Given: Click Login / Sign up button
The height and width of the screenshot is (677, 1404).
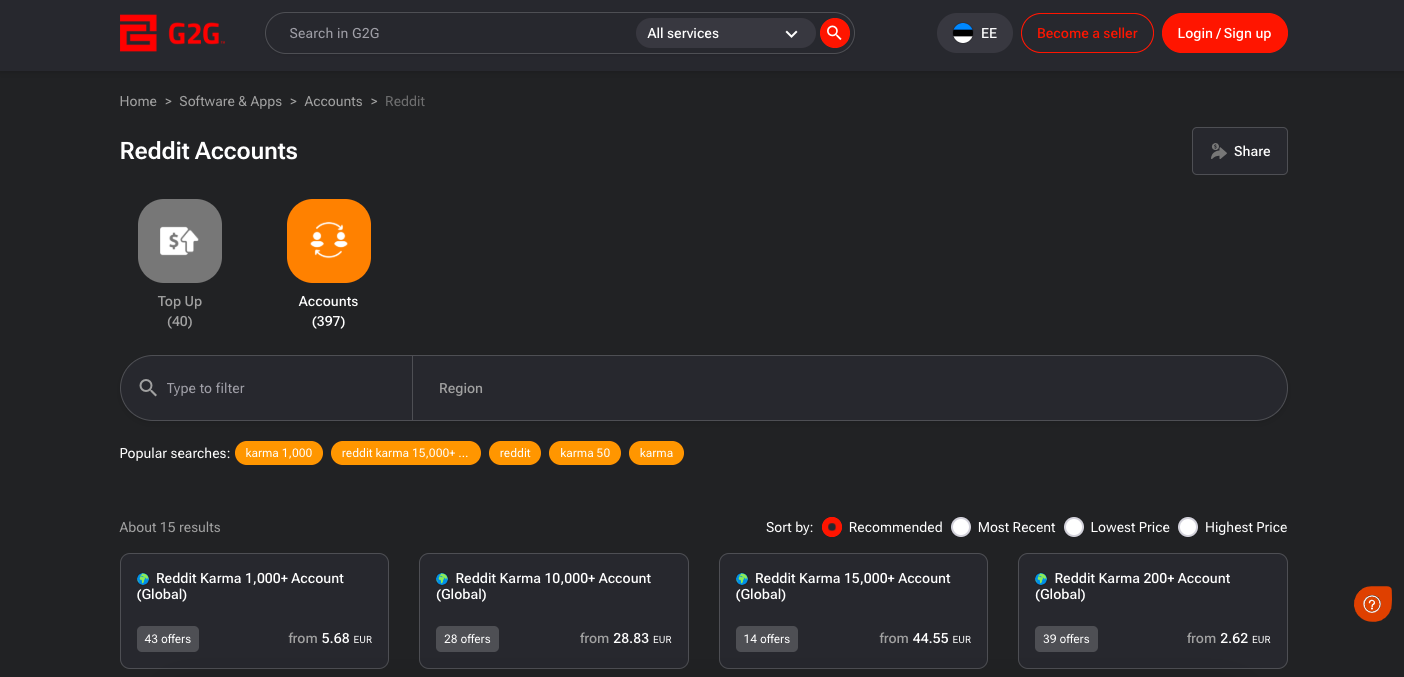Looking at the screenshot, I should [1224, 33].
